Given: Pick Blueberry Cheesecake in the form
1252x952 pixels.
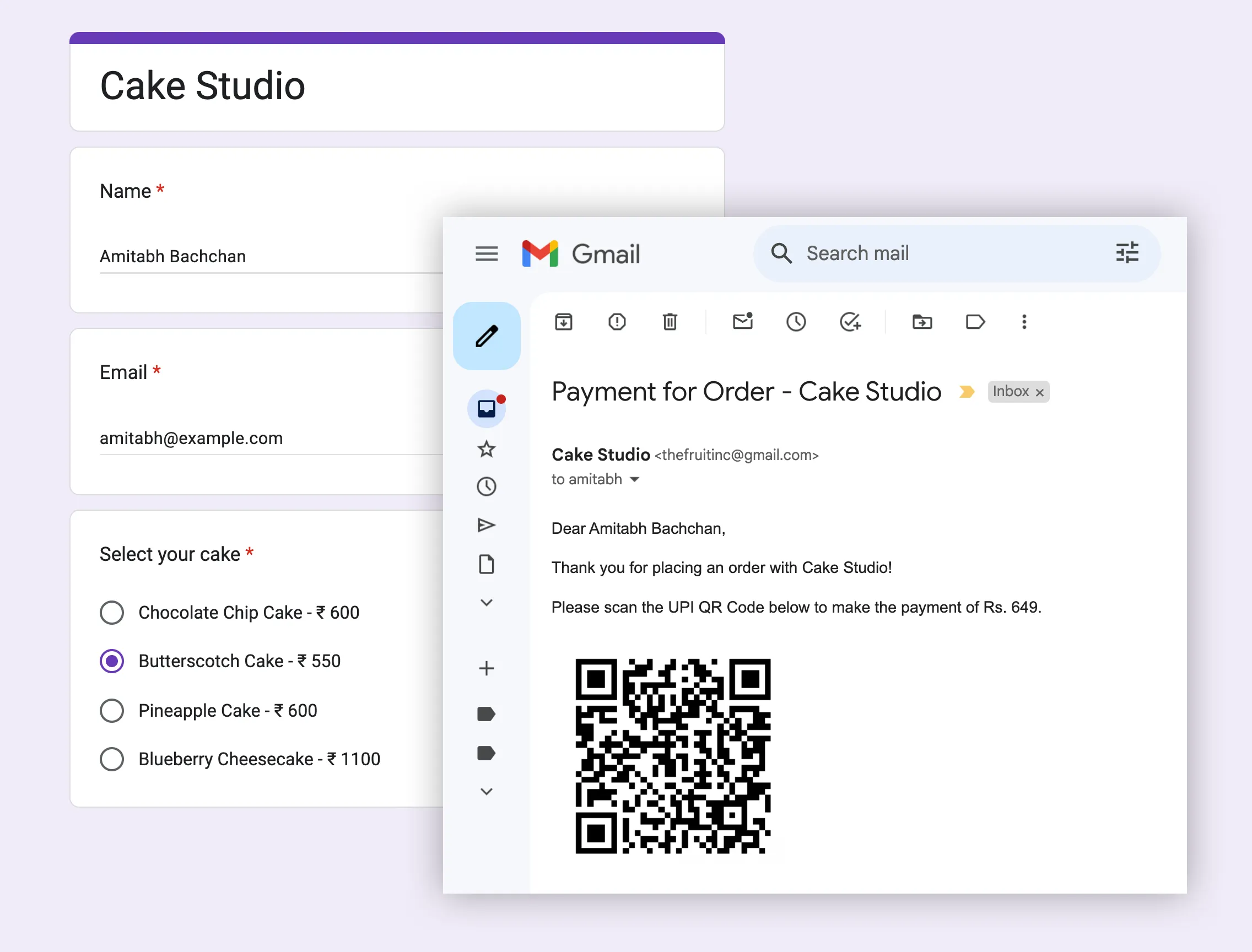Looking at the screenshot, I should (x=112, y=759).
